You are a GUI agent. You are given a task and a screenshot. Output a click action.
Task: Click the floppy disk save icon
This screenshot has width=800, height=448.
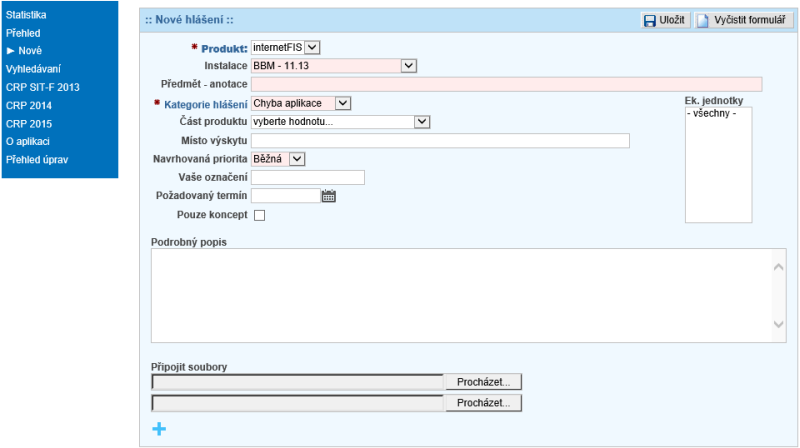pos(649,20)
